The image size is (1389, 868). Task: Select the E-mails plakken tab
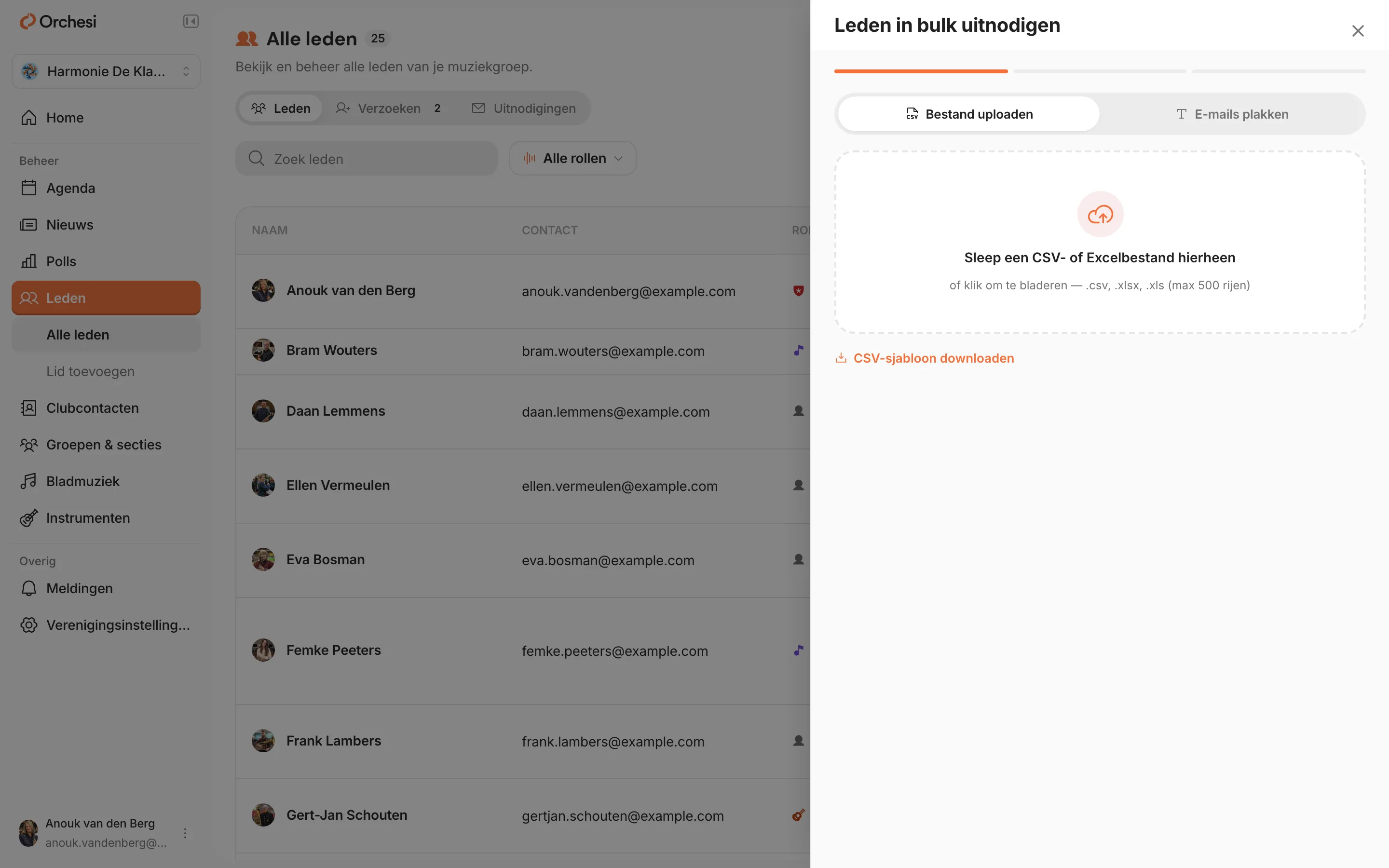tap(1232, 114)
